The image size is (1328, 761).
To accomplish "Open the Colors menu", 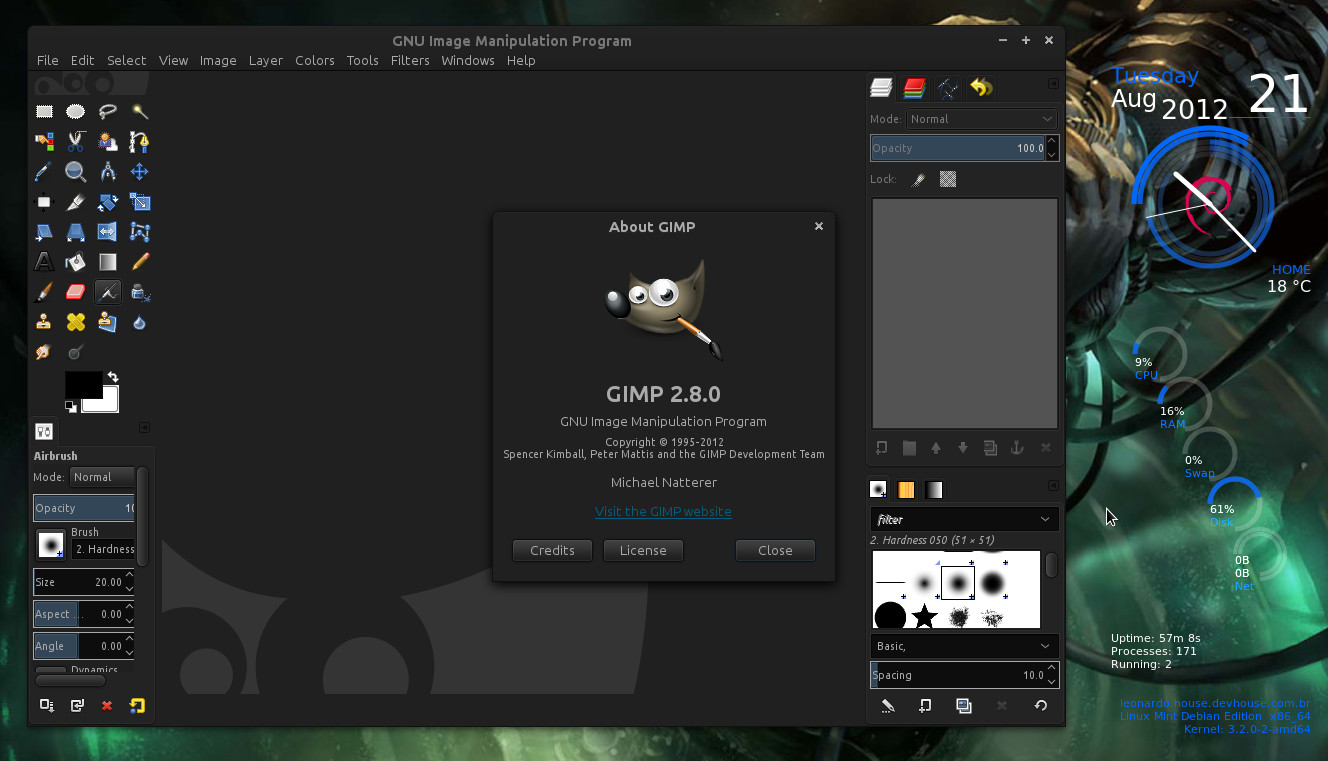I will pos(315,60).
